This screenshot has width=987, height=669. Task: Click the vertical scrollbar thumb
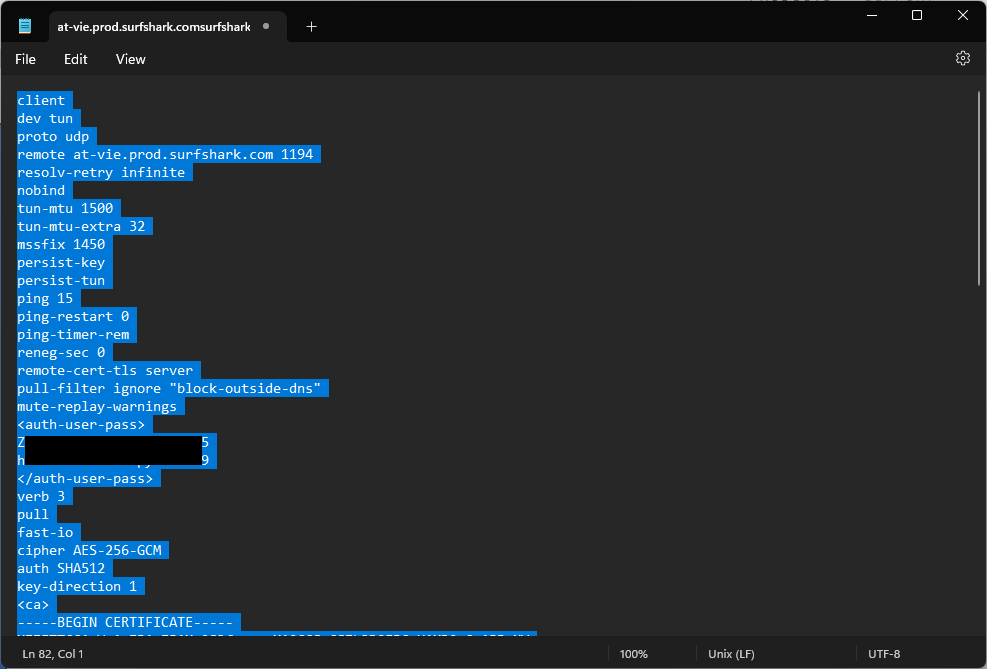click(x=979, y=188)
